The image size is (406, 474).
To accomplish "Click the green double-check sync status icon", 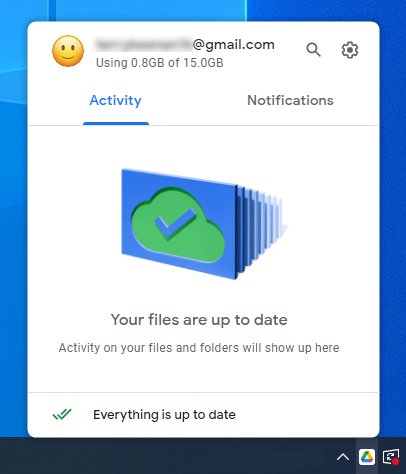I will click(x=62, y=414).
